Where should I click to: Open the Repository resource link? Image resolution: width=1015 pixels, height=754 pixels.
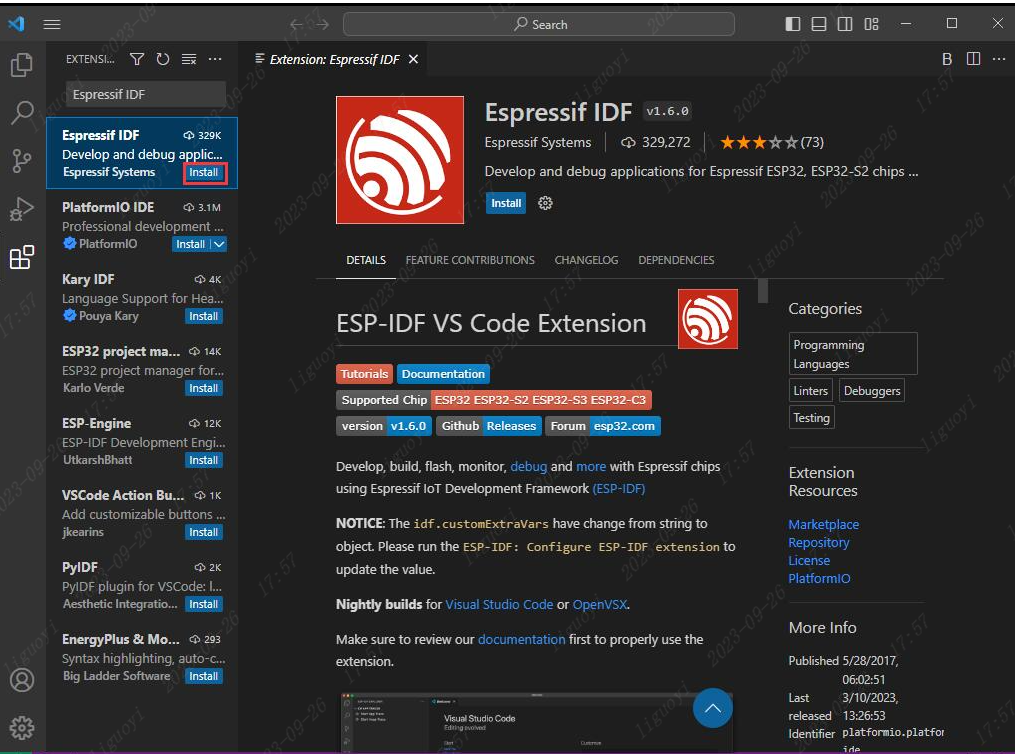[x=819, y=542]
